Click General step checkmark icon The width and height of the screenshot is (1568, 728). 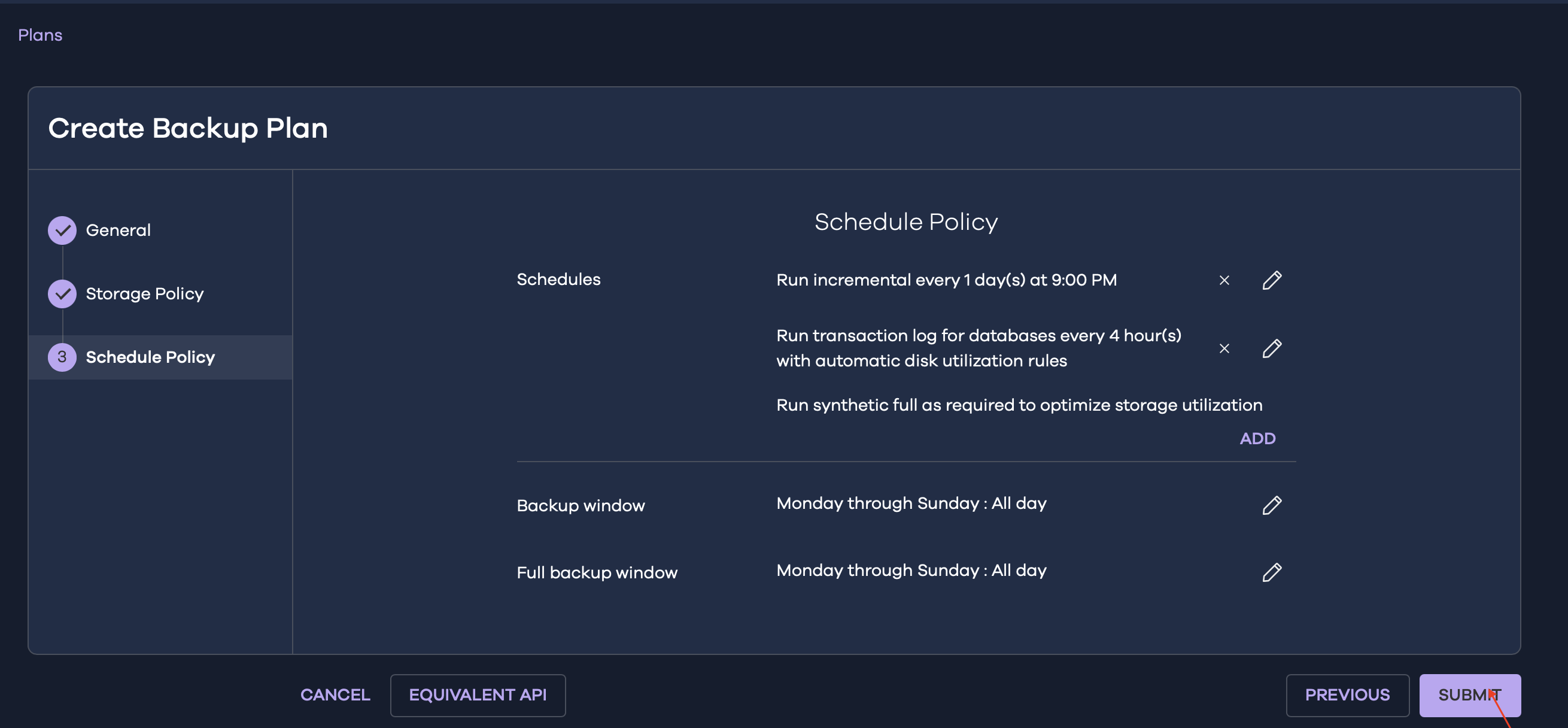(x=62, y=230)
